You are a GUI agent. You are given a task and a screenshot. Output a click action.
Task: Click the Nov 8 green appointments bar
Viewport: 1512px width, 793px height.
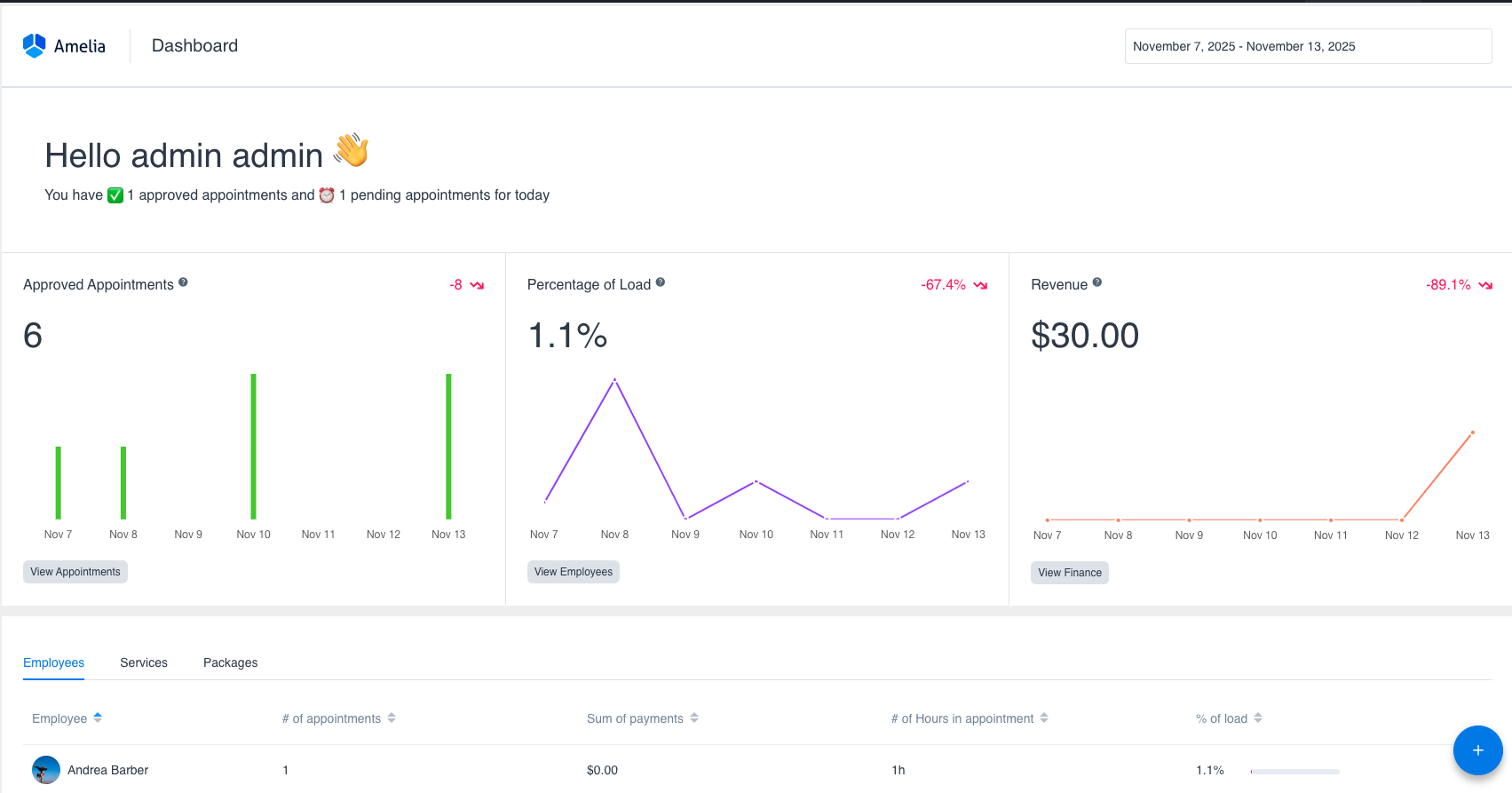(123, 483)
